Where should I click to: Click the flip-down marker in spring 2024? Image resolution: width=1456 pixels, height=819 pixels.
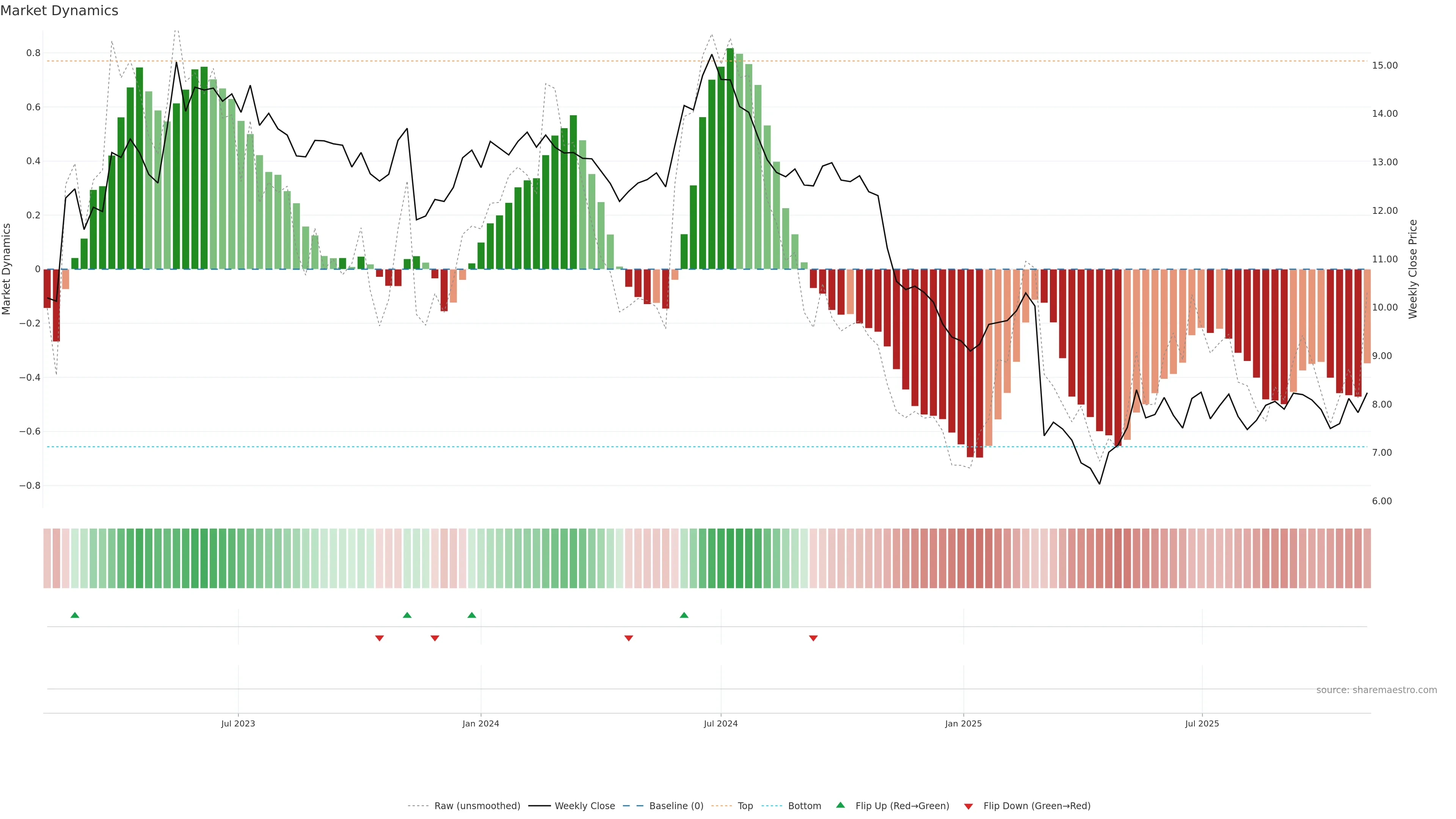click(629, 638)
